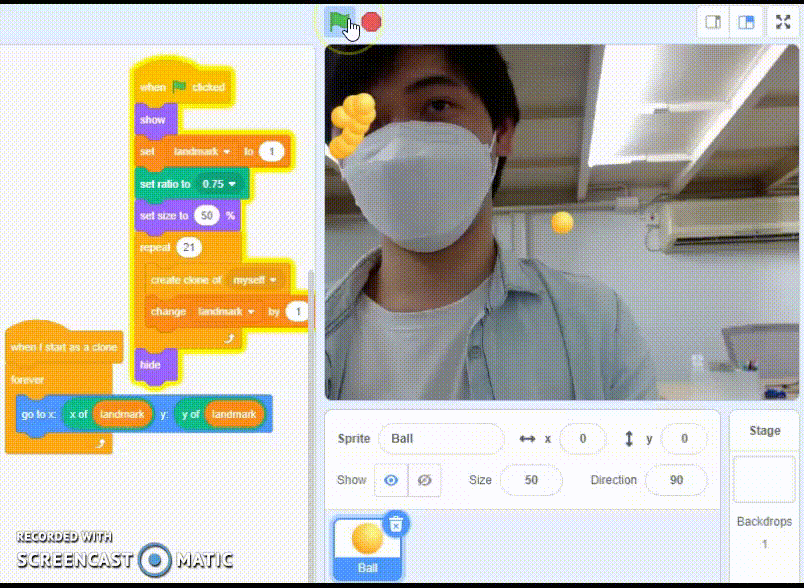Click the yellow ball on the stage
Viewport: 804px width, 588px height.
(x=562, y=222)
